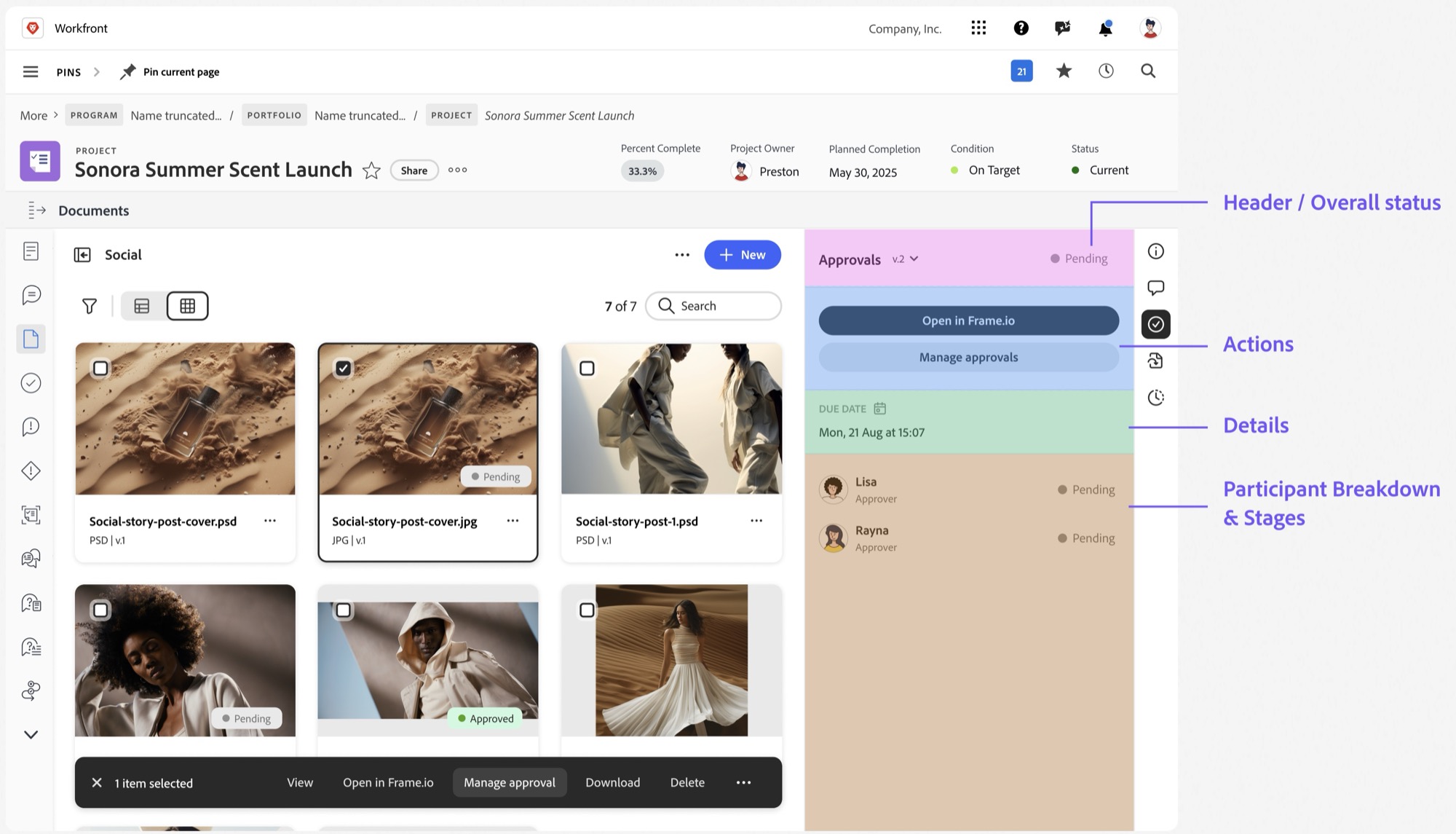Open project more options beside Share
This screenshot has height=834, width=1456.
(x=457, y=170)
